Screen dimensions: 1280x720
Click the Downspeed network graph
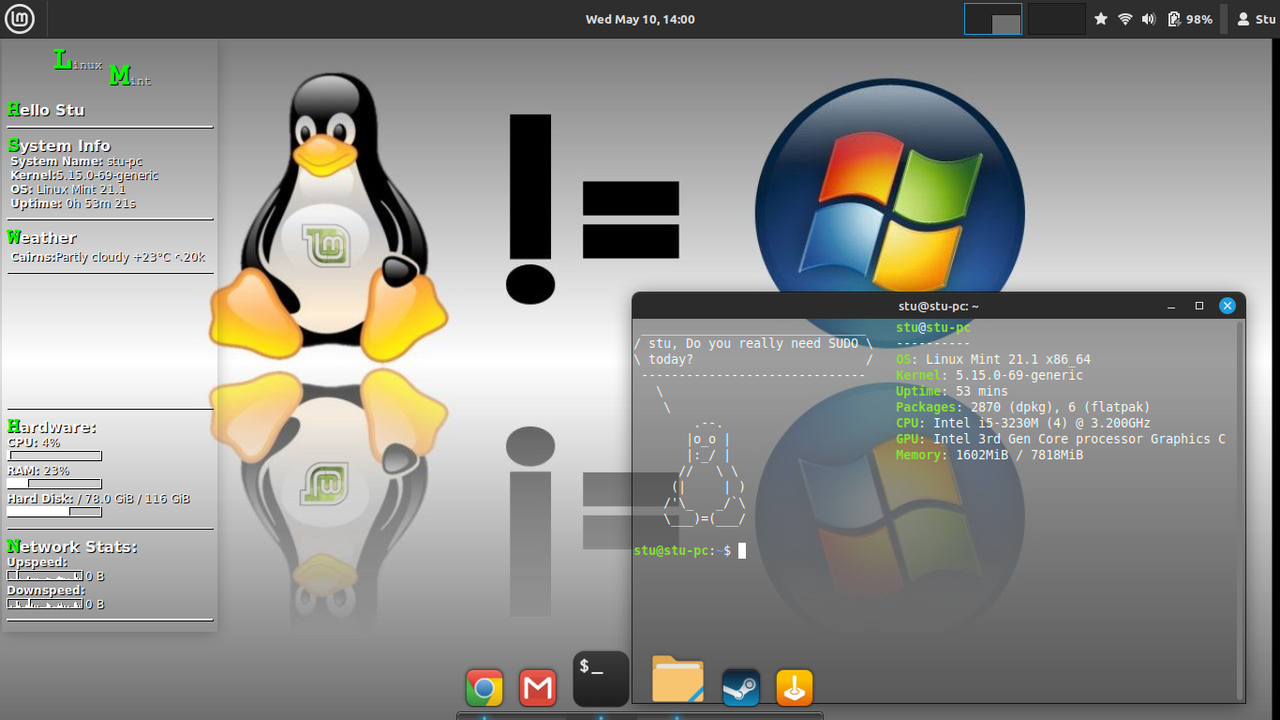click(45, 604)
